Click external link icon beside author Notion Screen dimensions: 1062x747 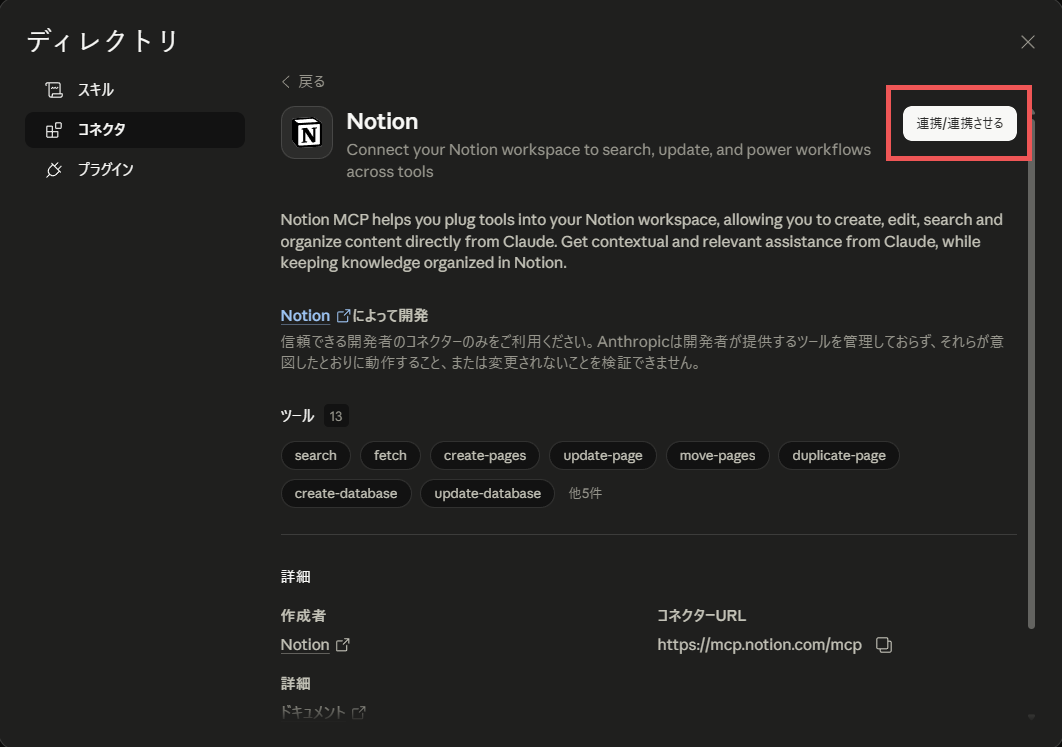(x=343, y=645)
